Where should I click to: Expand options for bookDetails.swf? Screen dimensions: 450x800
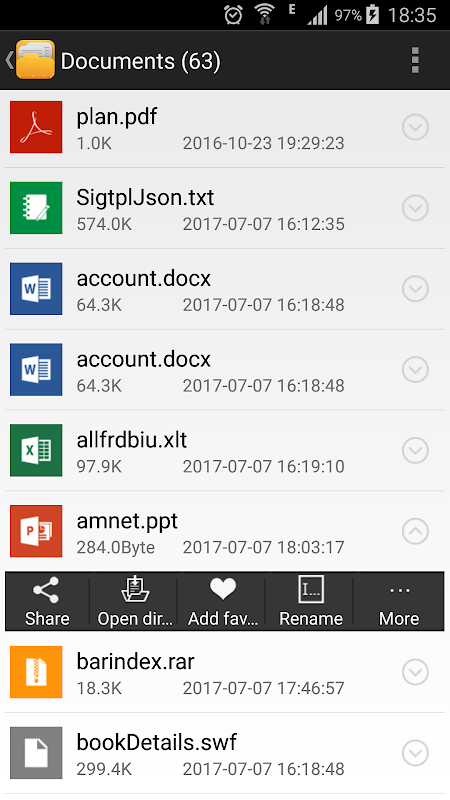(x=415, y=753)
